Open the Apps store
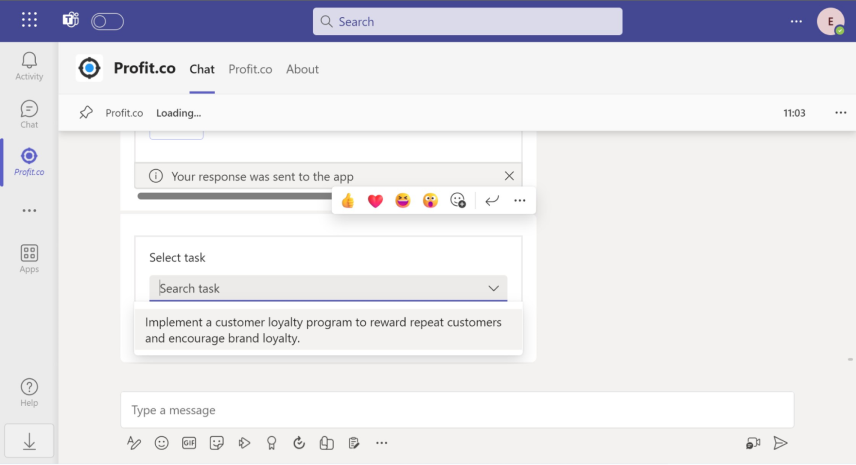Image resolution: width=856 pixels, height=465 pixels. coord(29,259)
